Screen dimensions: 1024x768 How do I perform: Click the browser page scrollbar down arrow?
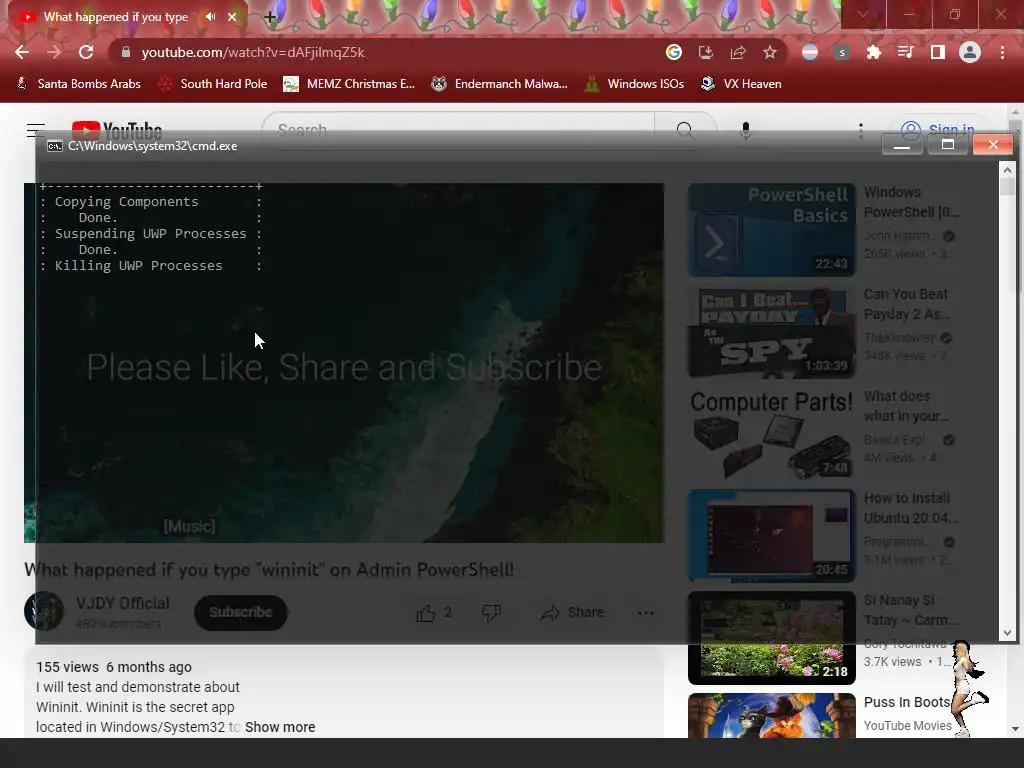tap(1015, 729)
